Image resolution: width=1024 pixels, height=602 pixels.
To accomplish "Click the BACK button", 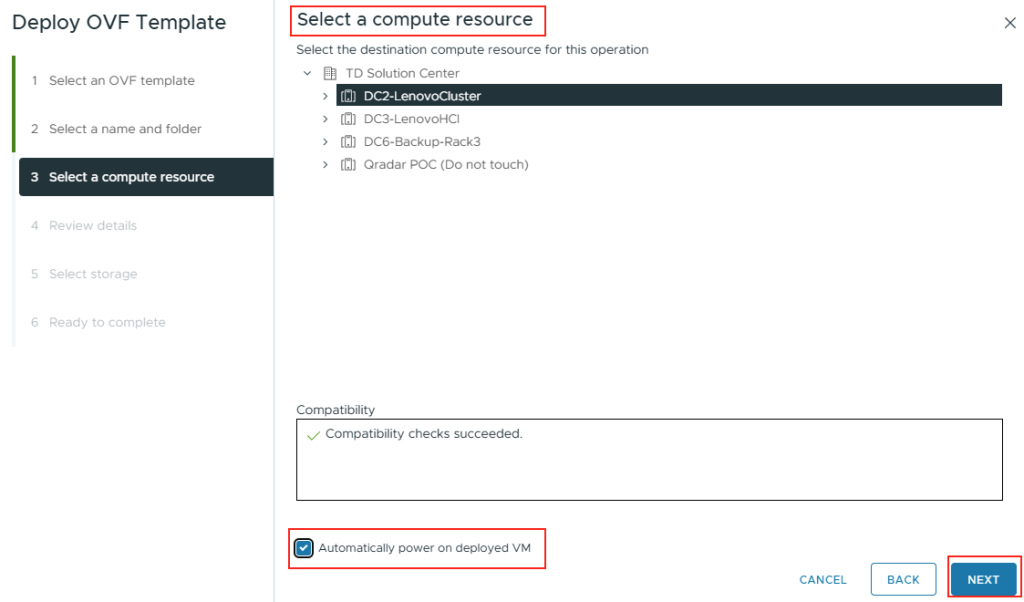I will 903,580.
